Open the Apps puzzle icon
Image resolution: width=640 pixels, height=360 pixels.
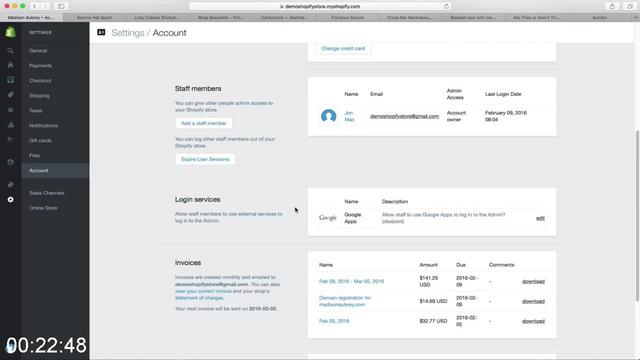10,184
